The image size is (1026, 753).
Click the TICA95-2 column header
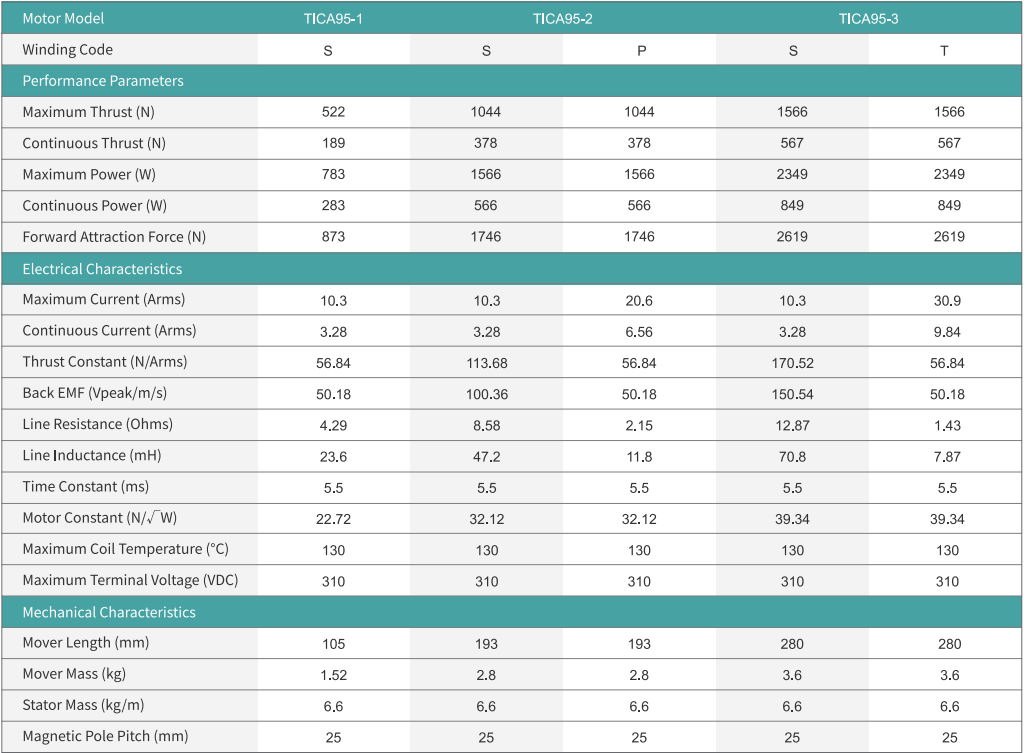[562, 19]
